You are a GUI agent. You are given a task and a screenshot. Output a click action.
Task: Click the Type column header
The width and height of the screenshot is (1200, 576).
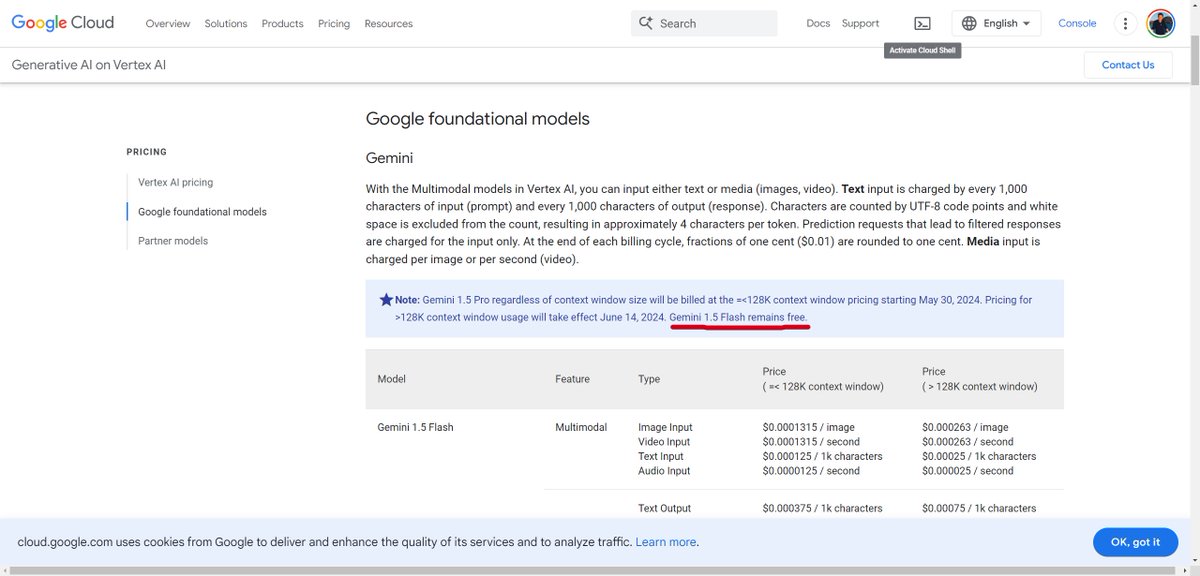[x=649, y=379]
